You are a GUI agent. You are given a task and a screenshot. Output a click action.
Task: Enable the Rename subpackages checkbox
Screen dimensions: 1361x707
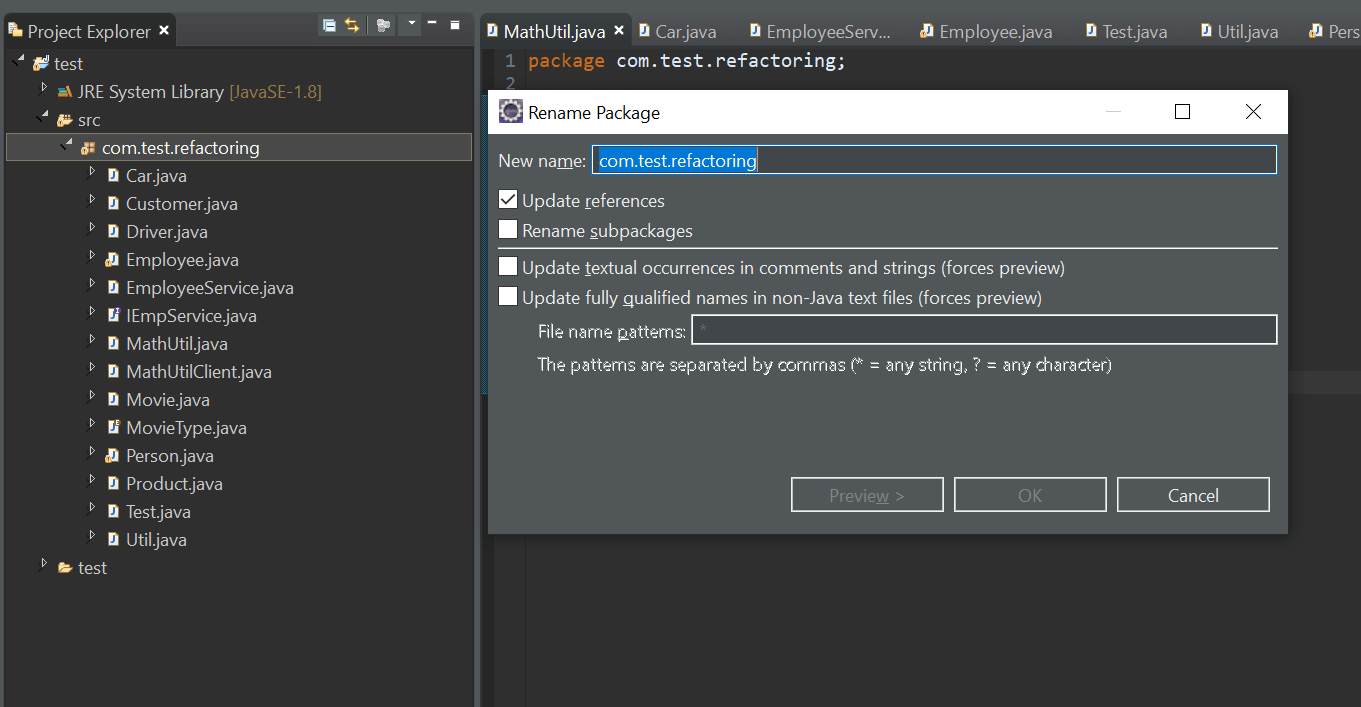tap(508, 231)
